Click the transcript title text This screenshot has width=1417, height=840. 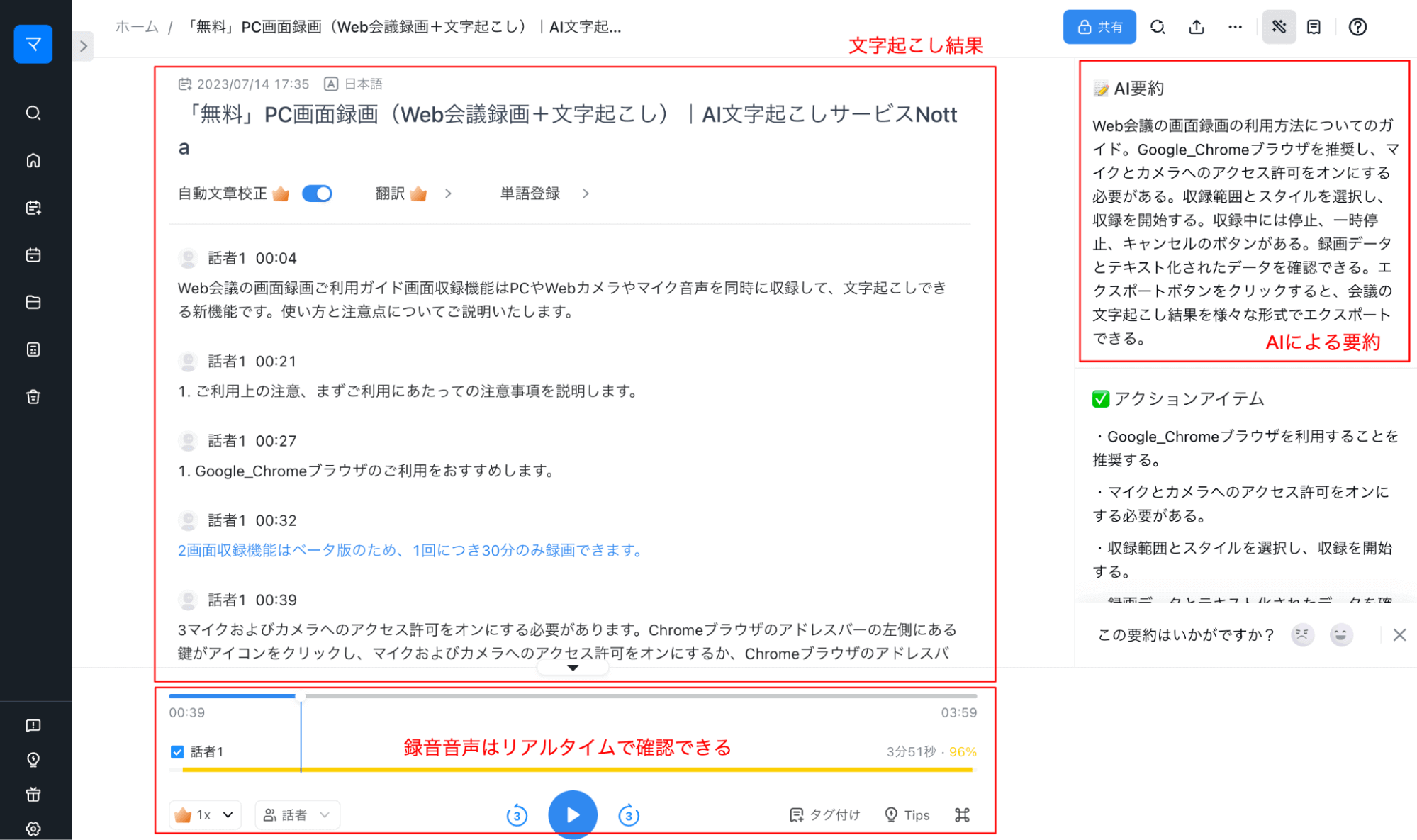click(x=567, y=130)
